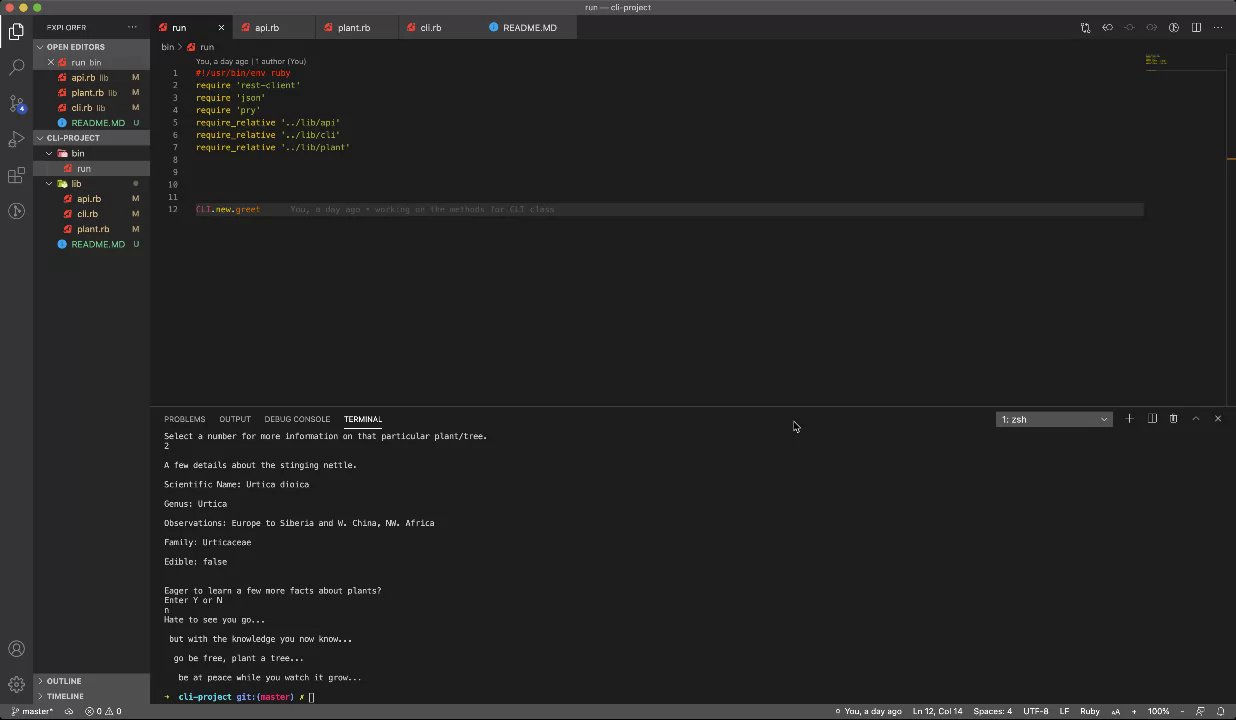This screenshot has width=1236, height=720.
Task: Open Manage gear icon in activity bar
Action: [16, 685]
